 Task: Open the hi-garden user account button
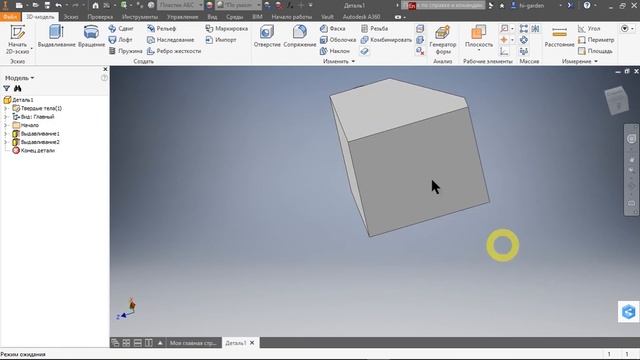[x=528, y=5]
